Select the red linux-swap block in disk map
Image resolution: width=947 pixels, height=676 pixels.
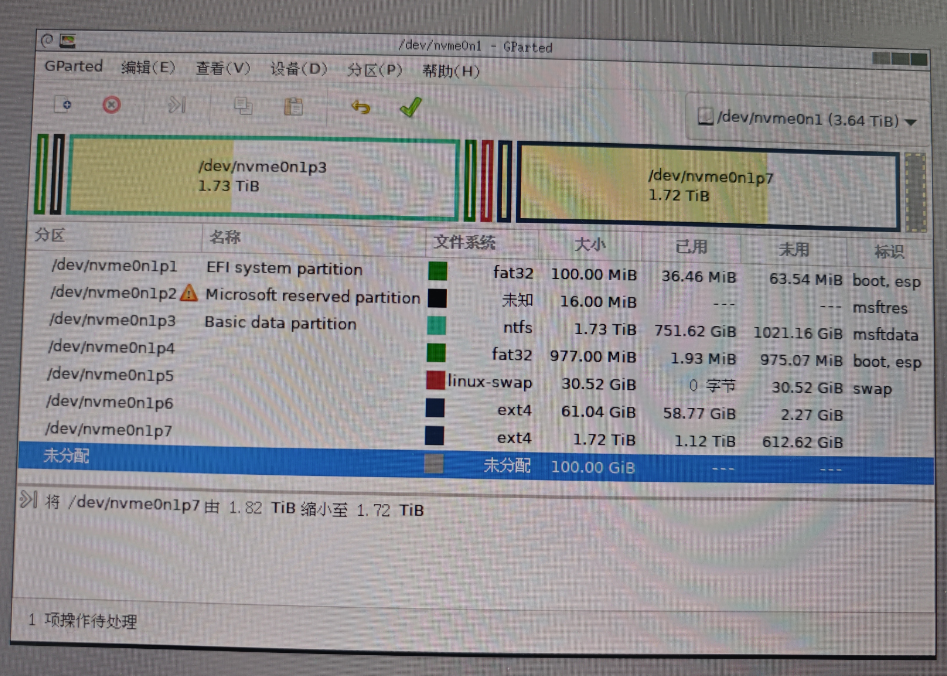pos(487,180)
